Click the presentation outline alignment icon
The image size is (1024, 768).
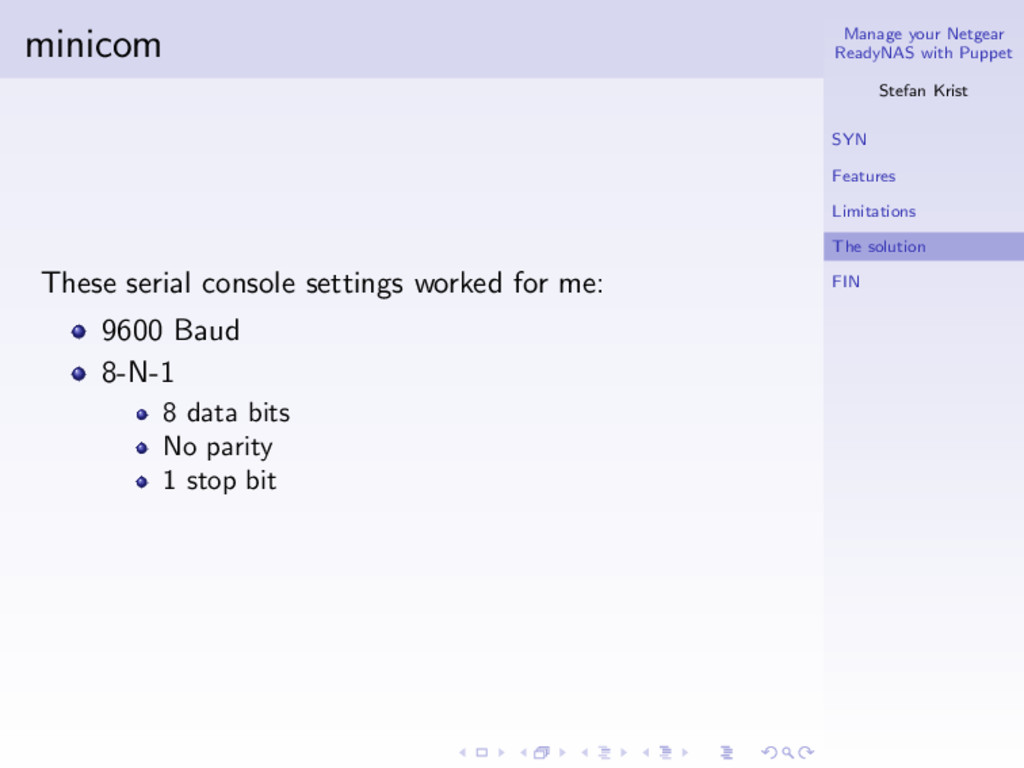[x=726, y=752]
